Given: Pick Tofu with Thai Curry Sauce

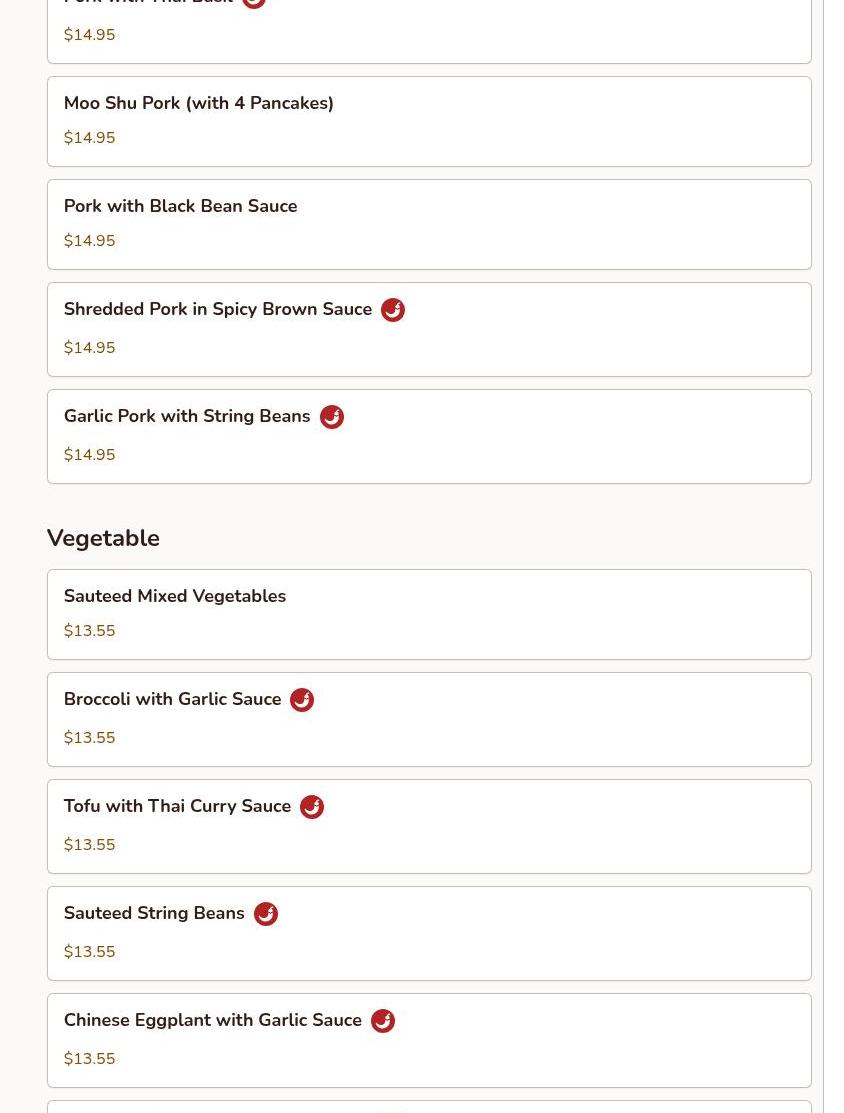Looking at the screenshot, I should pos(177,807).
